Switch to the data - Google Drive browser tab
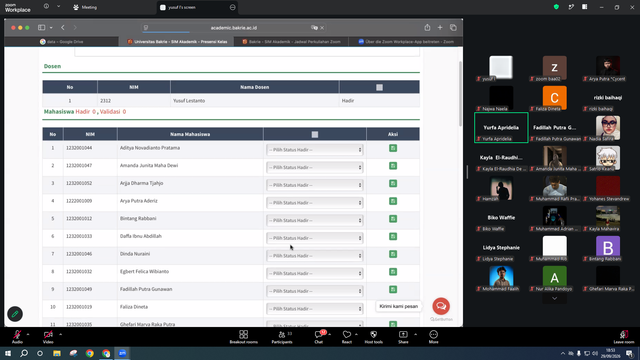The height and width of the screenshot is (360, 640). (62, 42)
